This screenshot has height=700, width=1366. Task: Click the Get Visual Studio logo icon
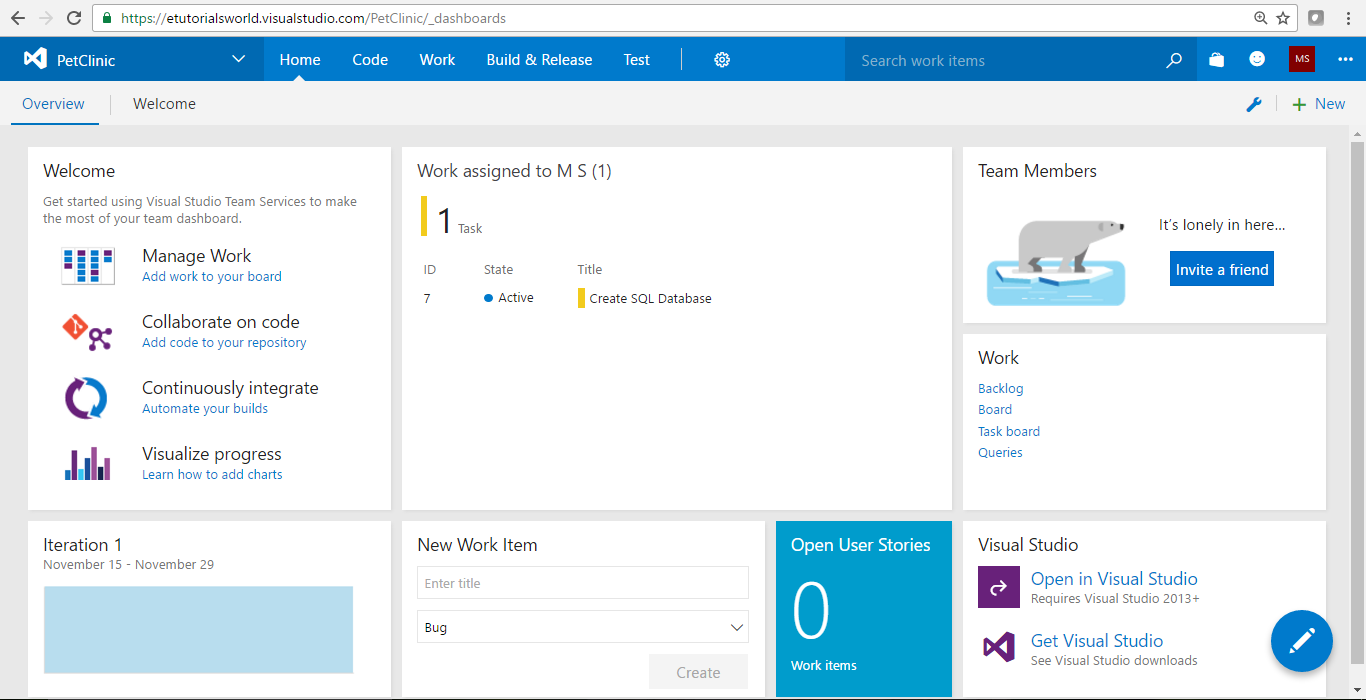(x=998, y=647)
